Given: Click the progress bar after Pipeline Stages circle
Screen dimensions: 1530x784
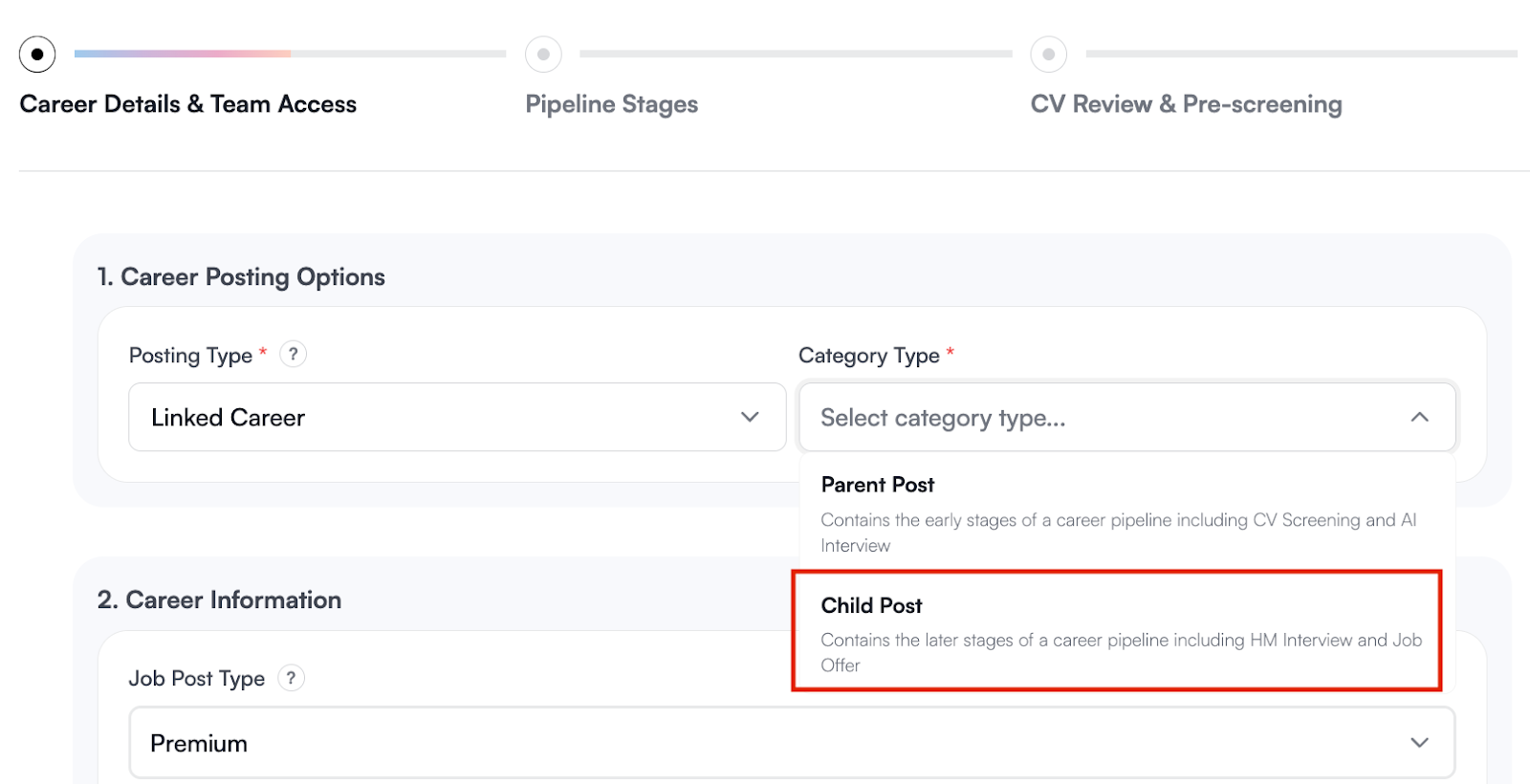Looking at the screenshot, I should click(795, 54).
